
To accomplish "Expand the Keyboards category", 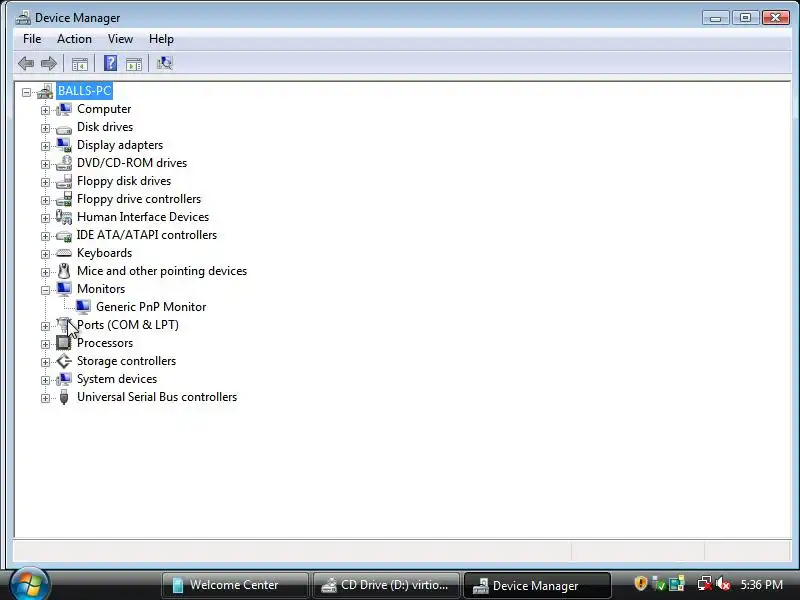I will 45,254.
